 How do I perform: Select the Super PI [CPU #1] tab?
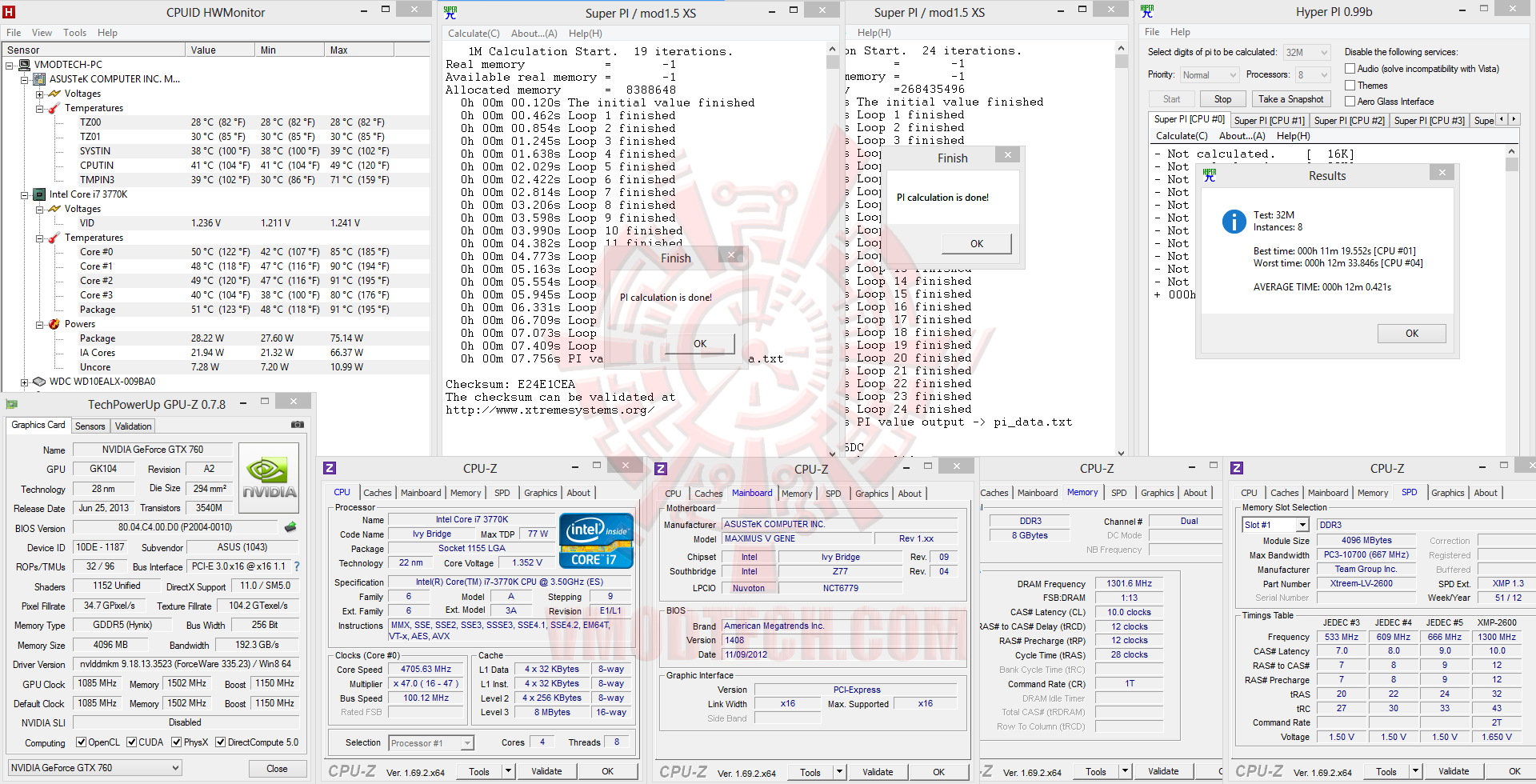[x=1269, y=121]
